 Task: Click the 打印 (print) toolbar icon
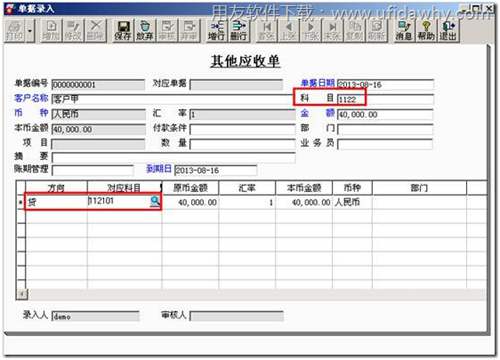[x=15, y=30]
